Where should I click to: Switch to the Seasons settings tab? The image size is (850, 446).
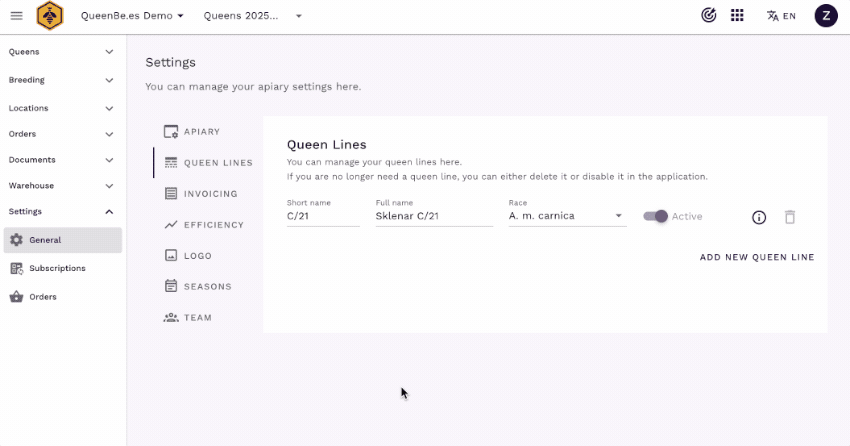pyautogui.click(x=198, y=287)
